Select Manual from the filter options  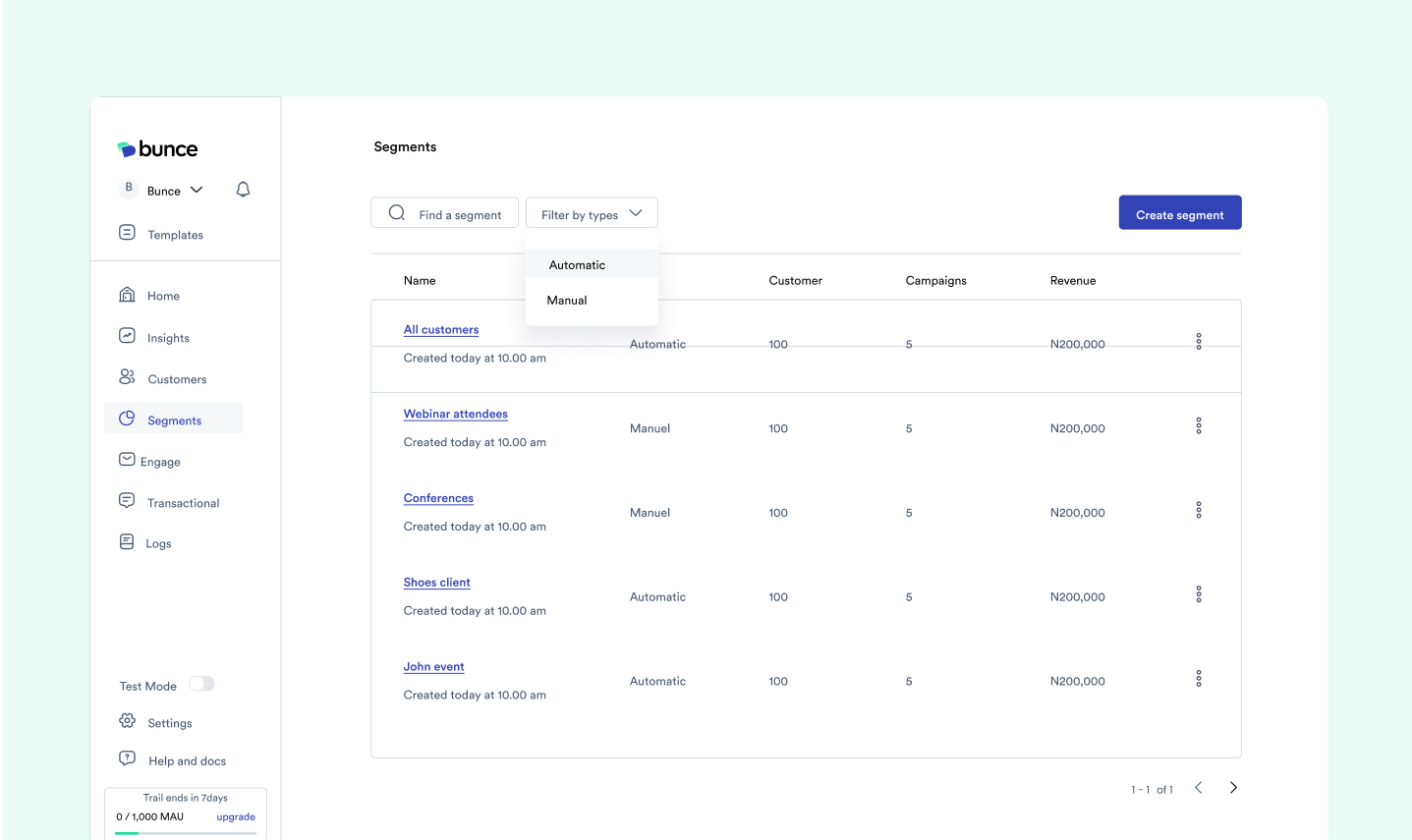tap(566, 300)
